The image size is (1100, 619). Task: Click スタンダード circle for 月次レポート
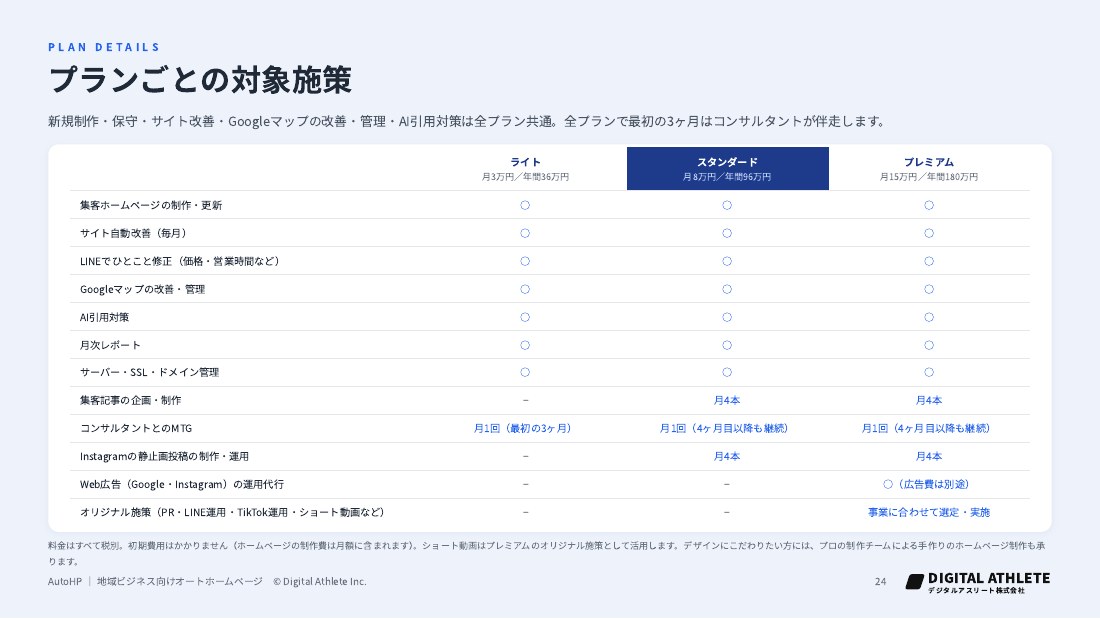tap(727, 345)
